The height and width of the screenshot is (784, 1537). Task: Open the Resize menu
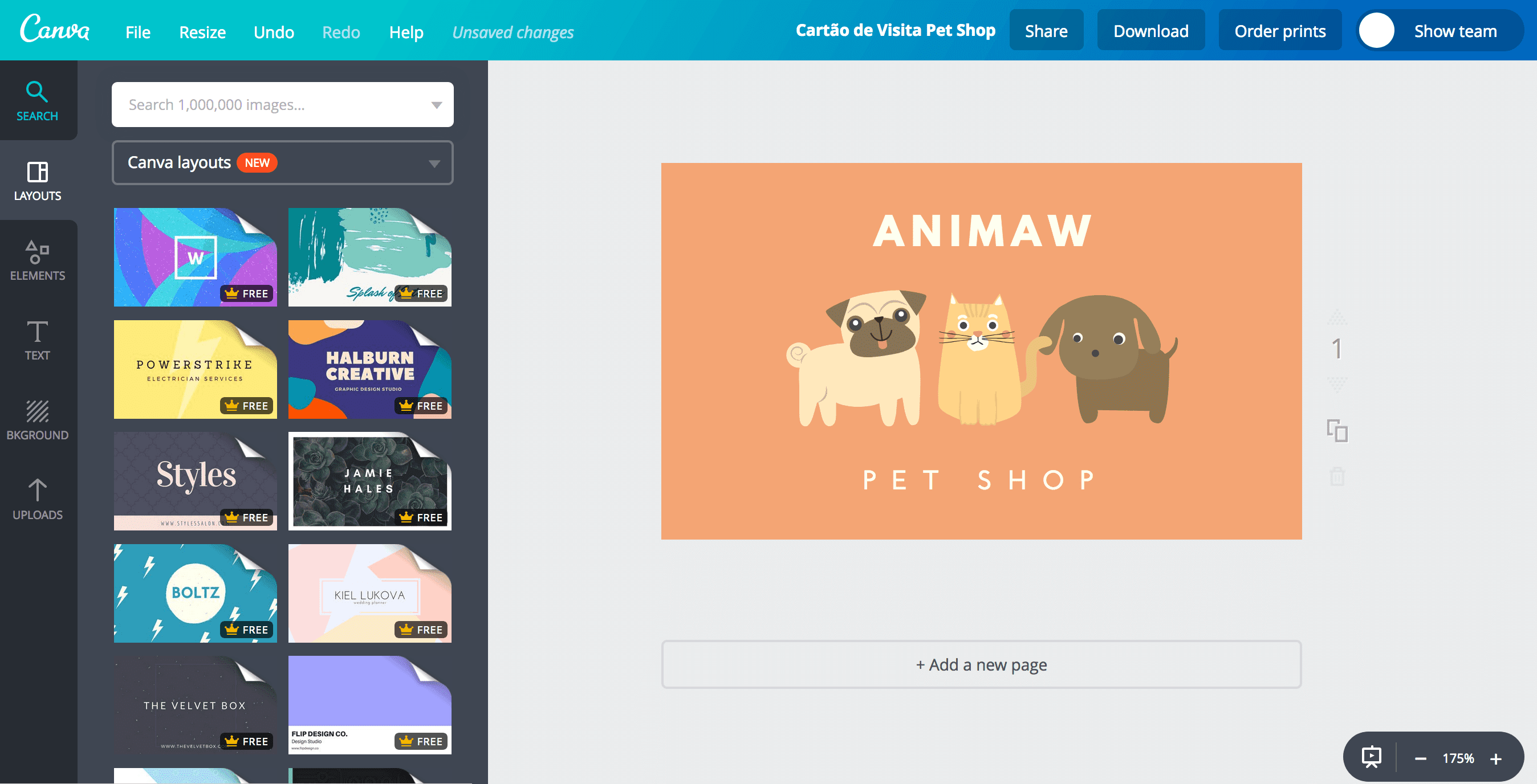click(x=202, y=32)
